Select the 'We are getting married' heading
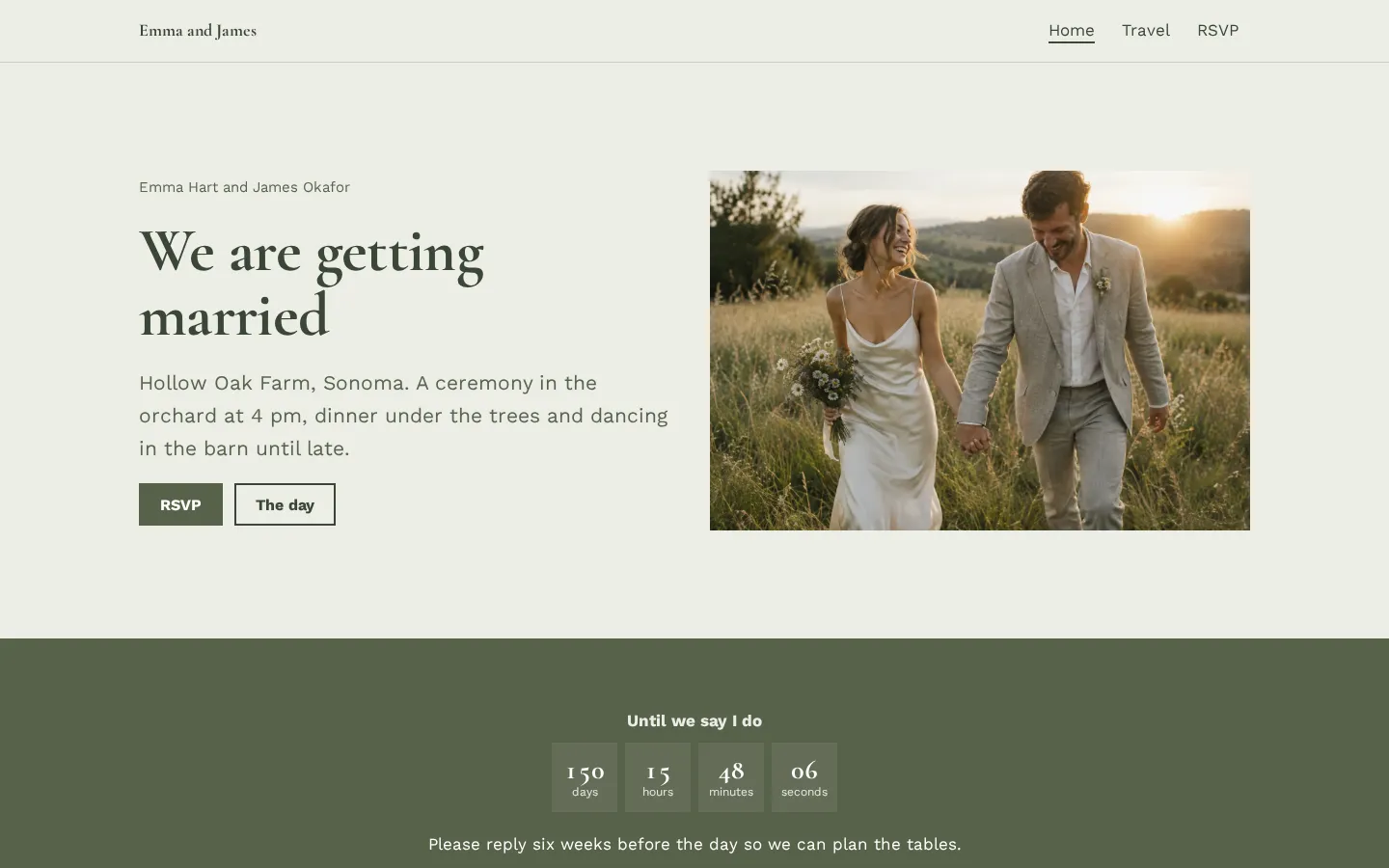 point(312,283)
